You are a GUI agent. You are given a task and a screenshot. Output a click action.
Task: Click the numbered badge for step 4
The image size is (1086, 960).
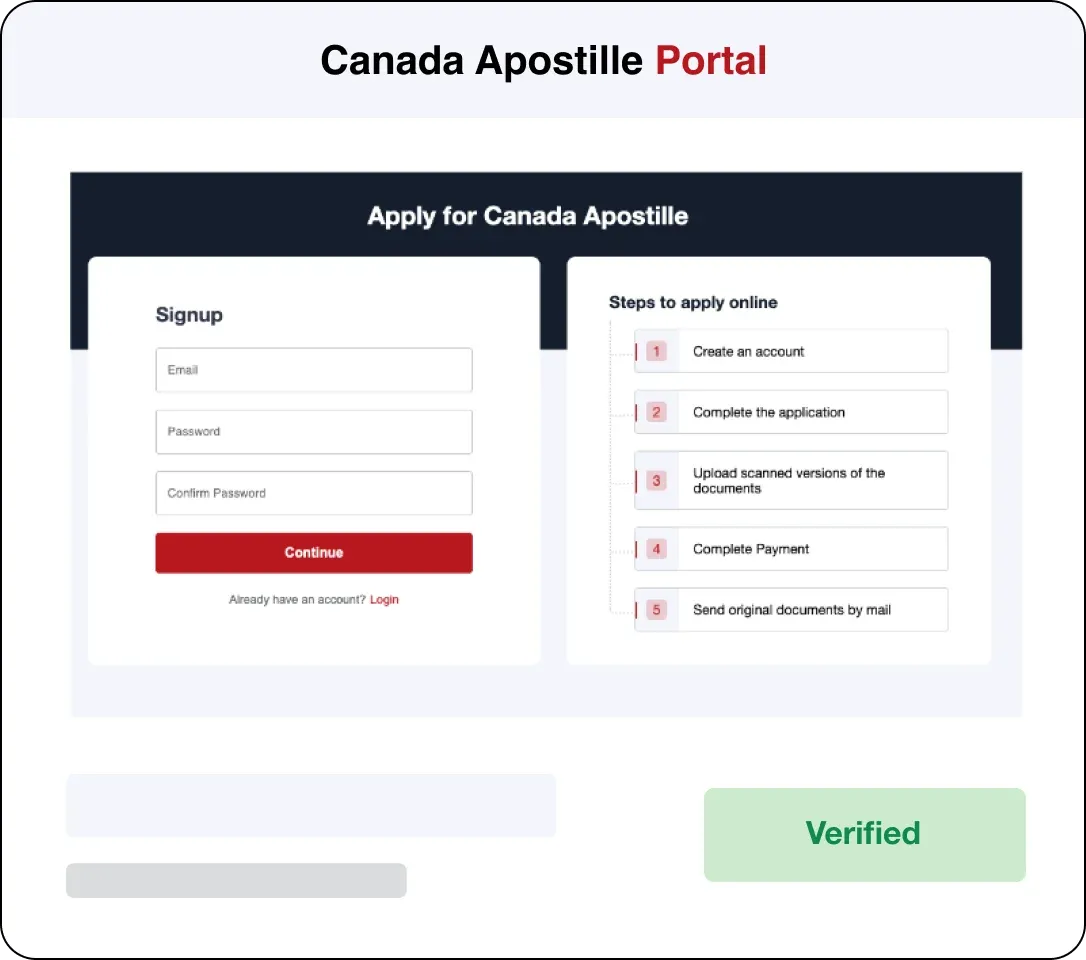(x=655, y=549)
